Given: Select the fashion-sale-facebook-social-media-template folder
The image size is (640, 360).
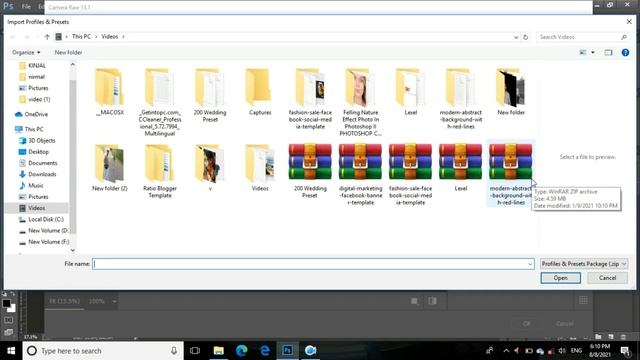Looking at the screenshot, I should click(310, 99).
